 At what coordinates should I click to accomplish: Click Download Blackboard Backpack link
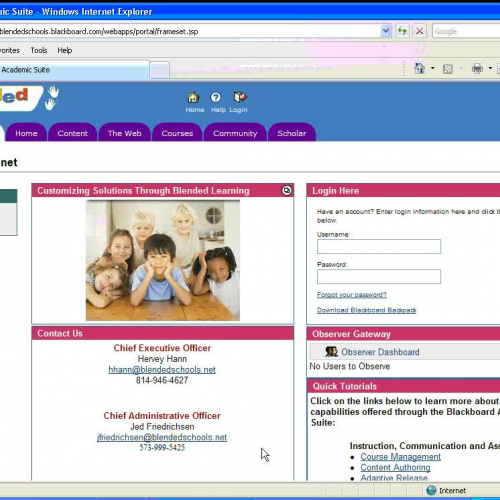point(366,310)
